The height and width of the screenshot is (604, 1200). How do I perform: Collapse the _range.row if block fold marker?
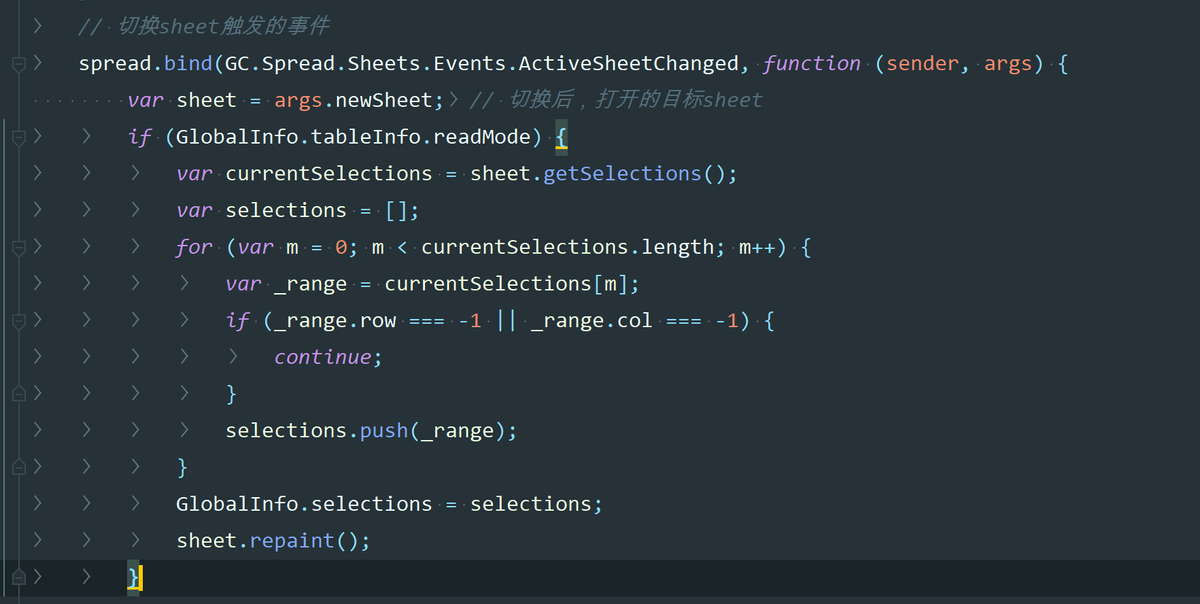18,321
